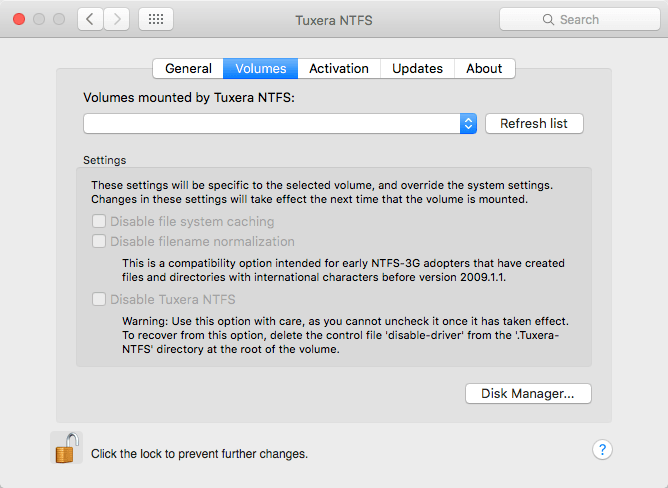This screenshot has width=668, height=488.
Task: Click 'These settings will be specific' text
Action: [322, 192]
